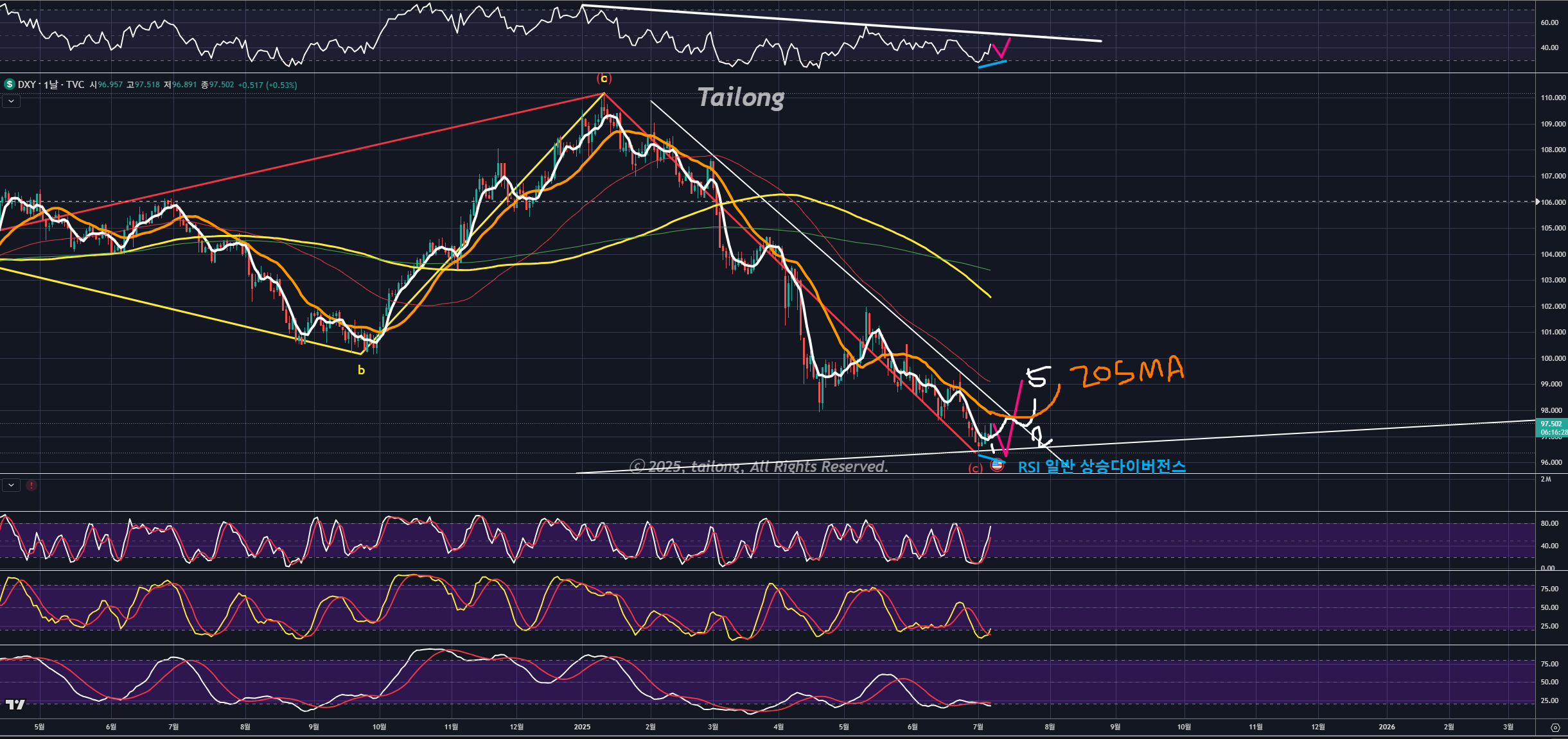Click the 20SMA handwritten annotation
The image size is (1568, 739).
coord(1126,372)
